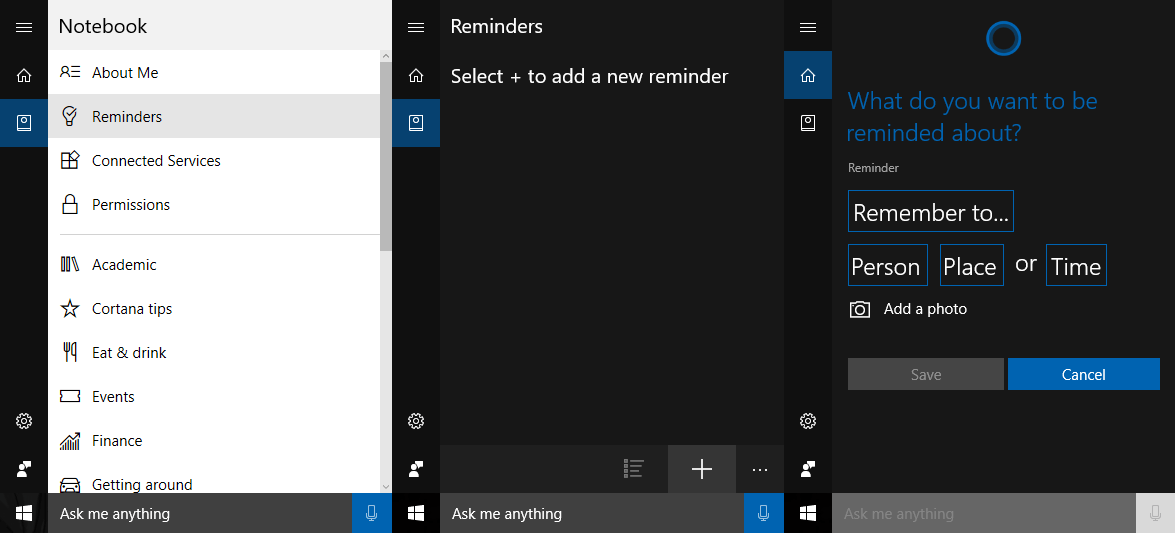
Task: Click Home icon in the new reminder panel sidebar
Action: [808, 75]
